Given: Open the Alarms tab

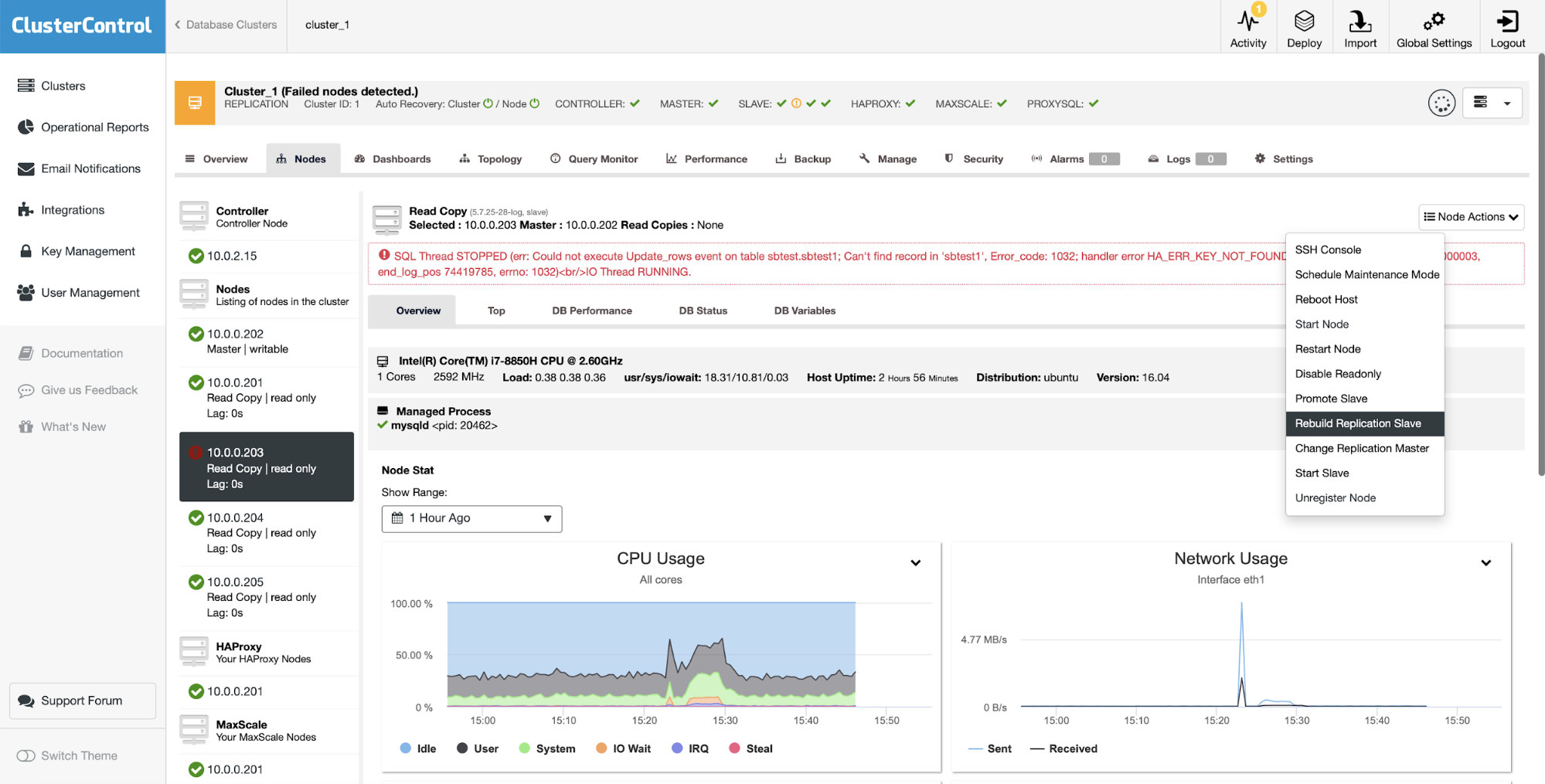Looking at the screenshot, I should (1075, 159).
